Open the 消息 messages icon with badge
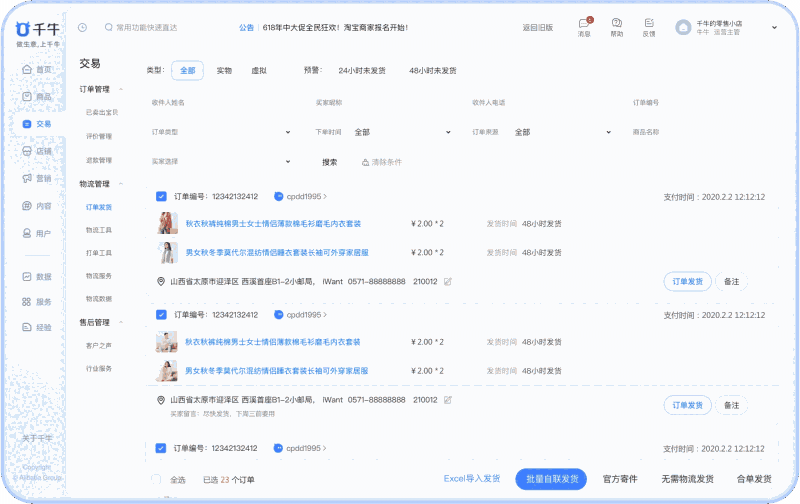Screen dimensions: 800x504 (584, 23)
